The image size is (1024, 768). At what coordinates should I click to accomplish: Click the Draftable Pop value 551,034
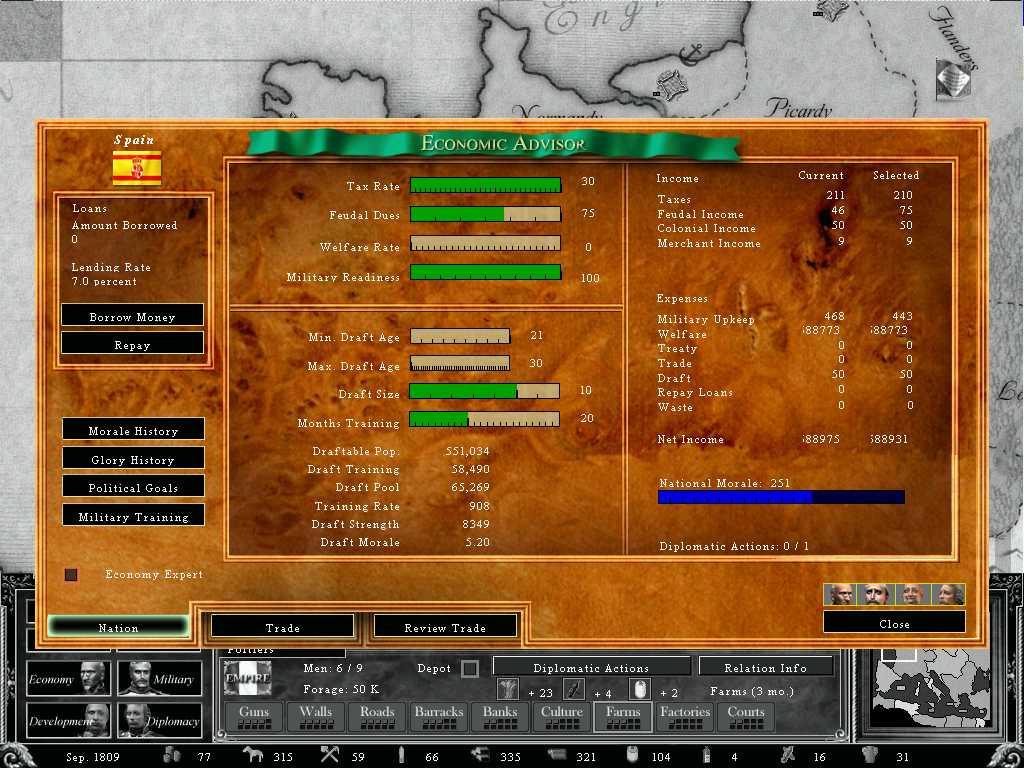(467, 451)
